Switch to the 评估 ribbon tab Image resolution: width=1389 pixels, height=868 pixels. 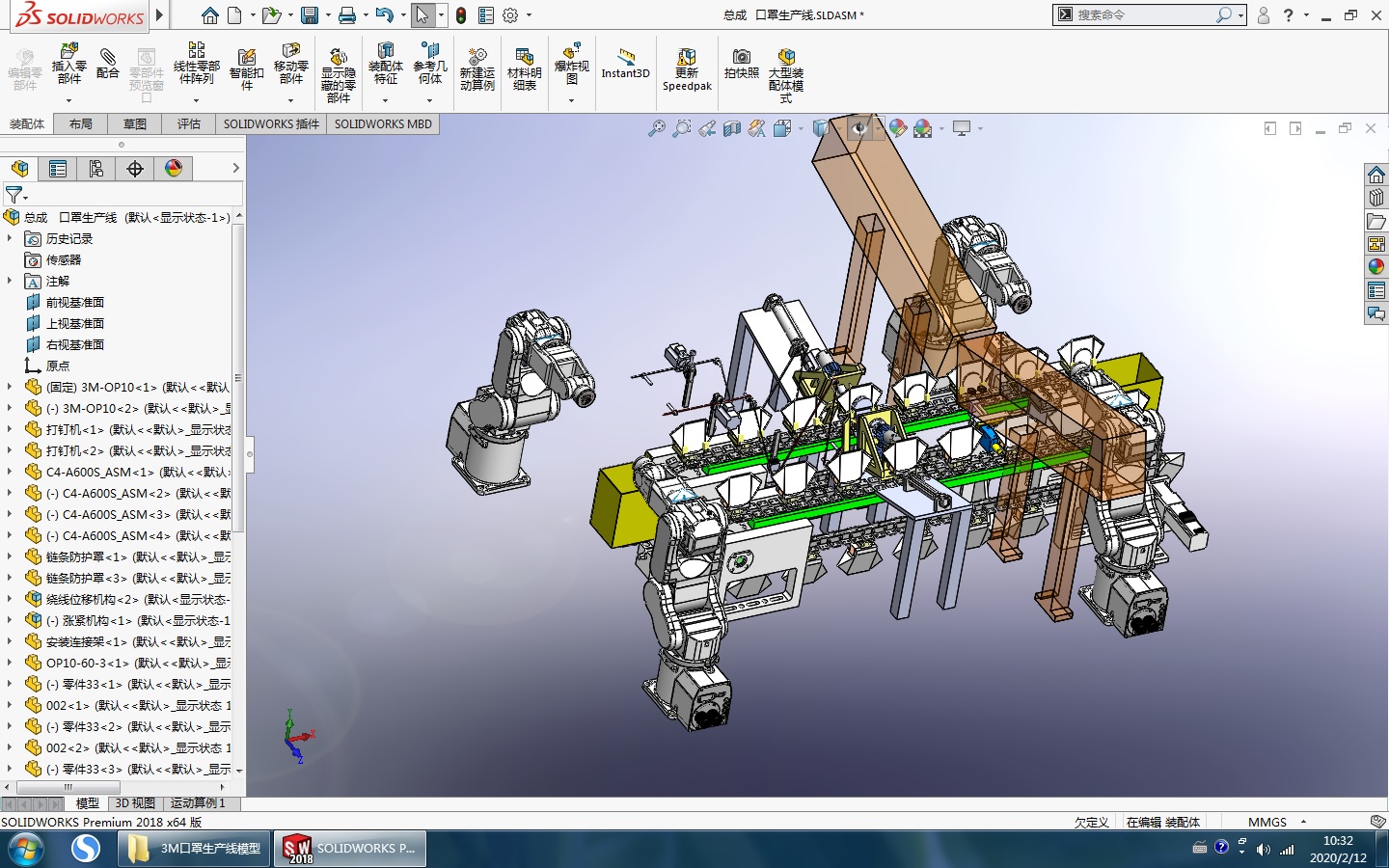tap(188, 123)
